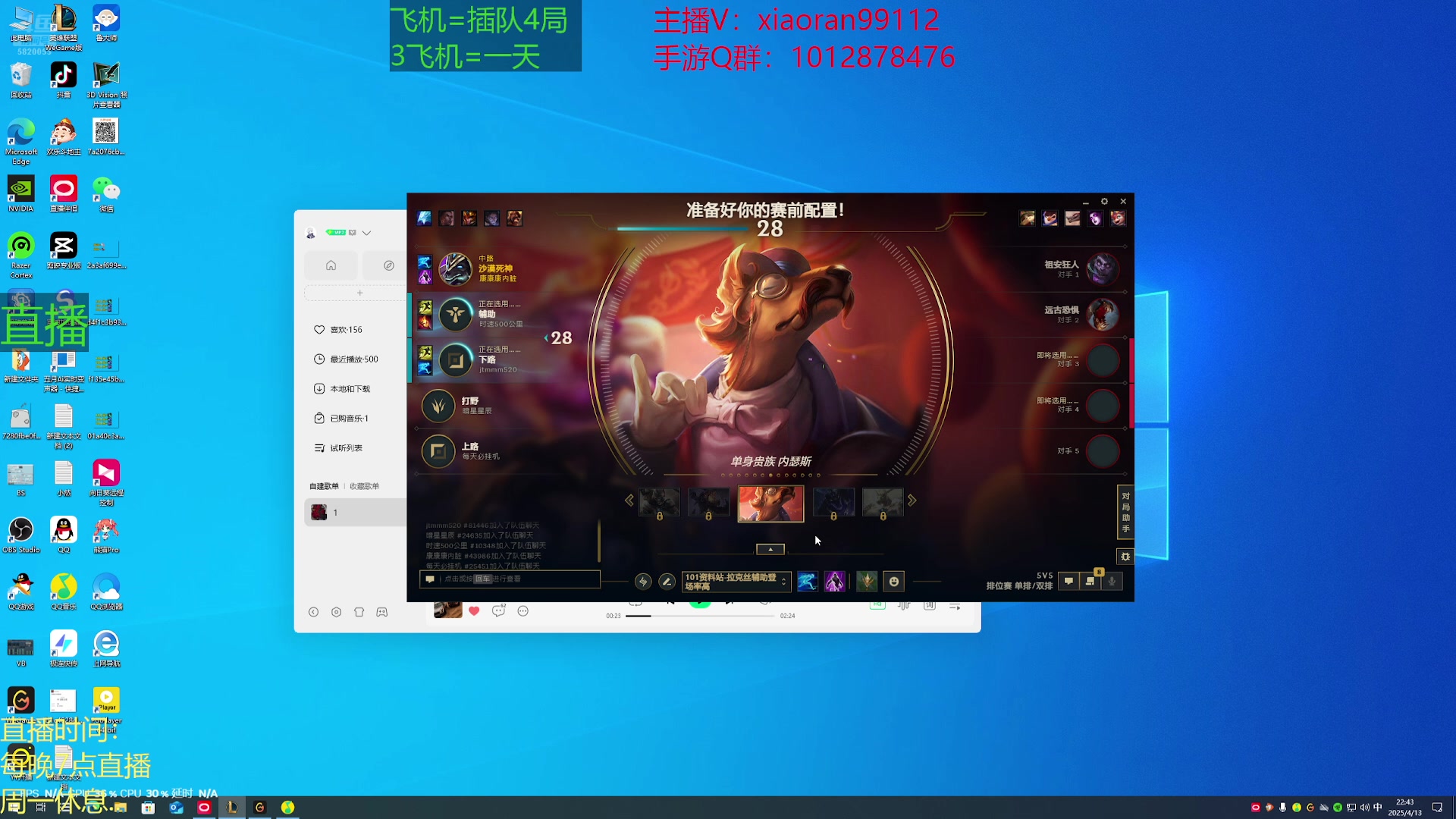Open 已购音乐·1 purchased music
Screen dimensions: 1456x819
341,419
